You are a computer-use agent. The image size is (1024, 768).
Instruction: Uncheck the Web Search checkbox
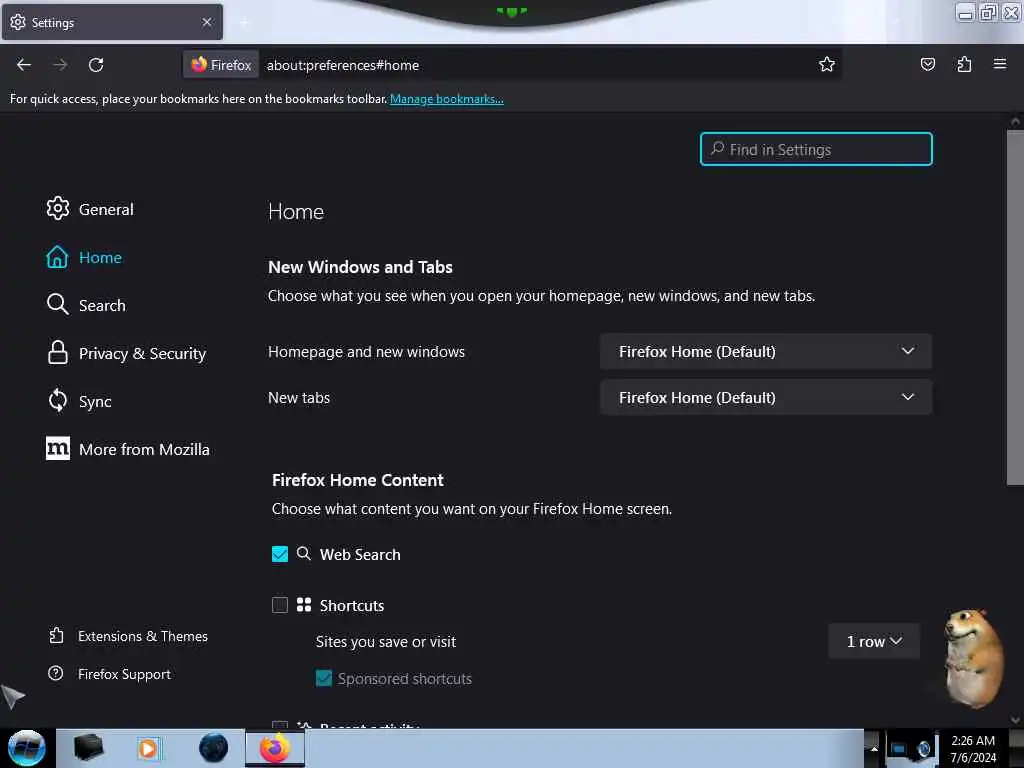click(280, 554)
